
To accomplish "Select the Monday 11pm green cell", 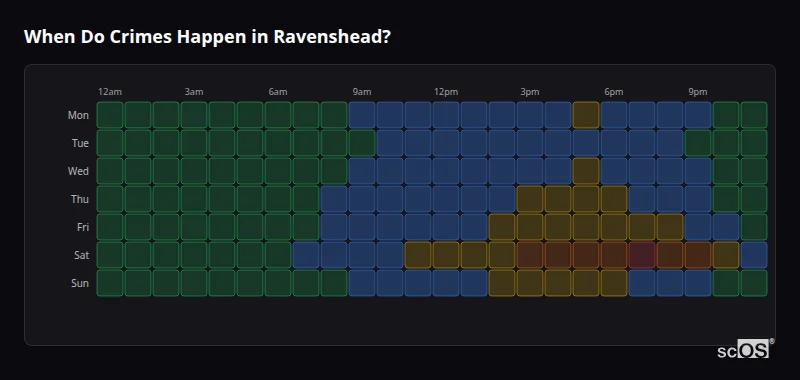I will [x=754, y=115].
